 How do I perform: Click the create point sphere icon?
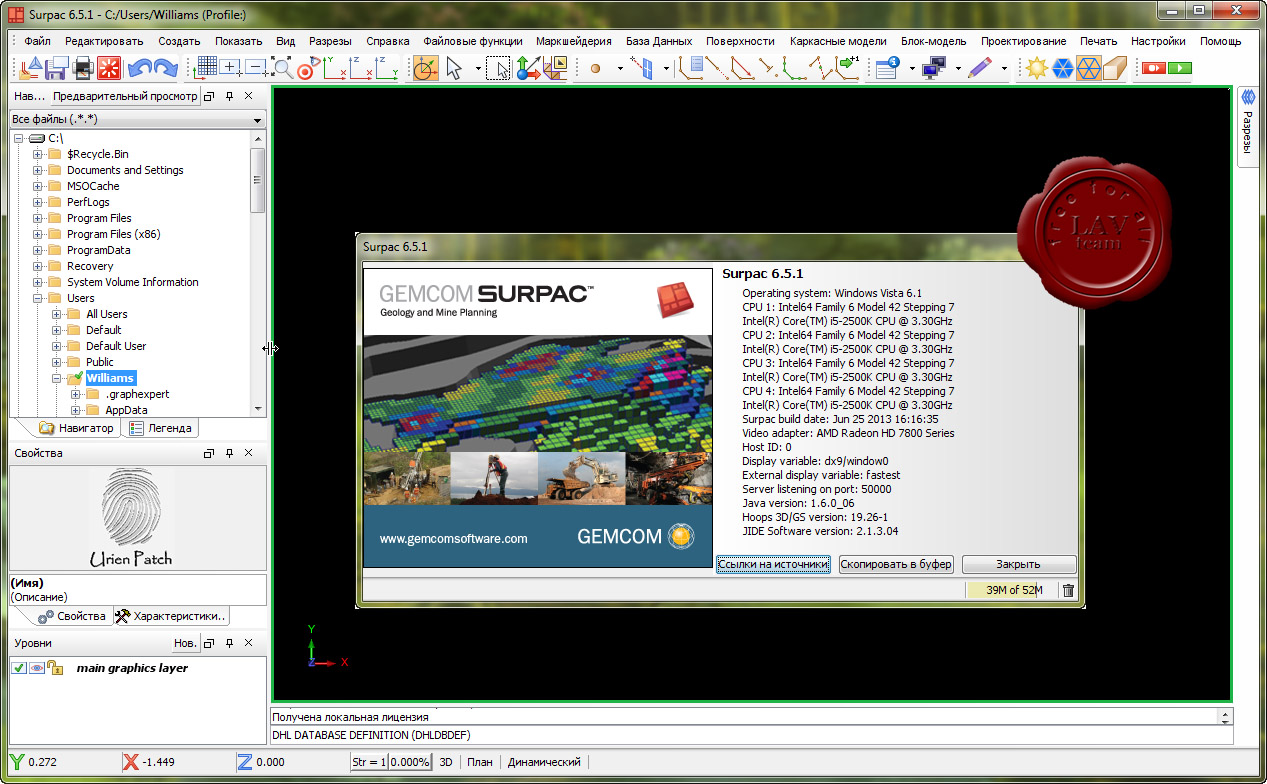coord(595,68)
